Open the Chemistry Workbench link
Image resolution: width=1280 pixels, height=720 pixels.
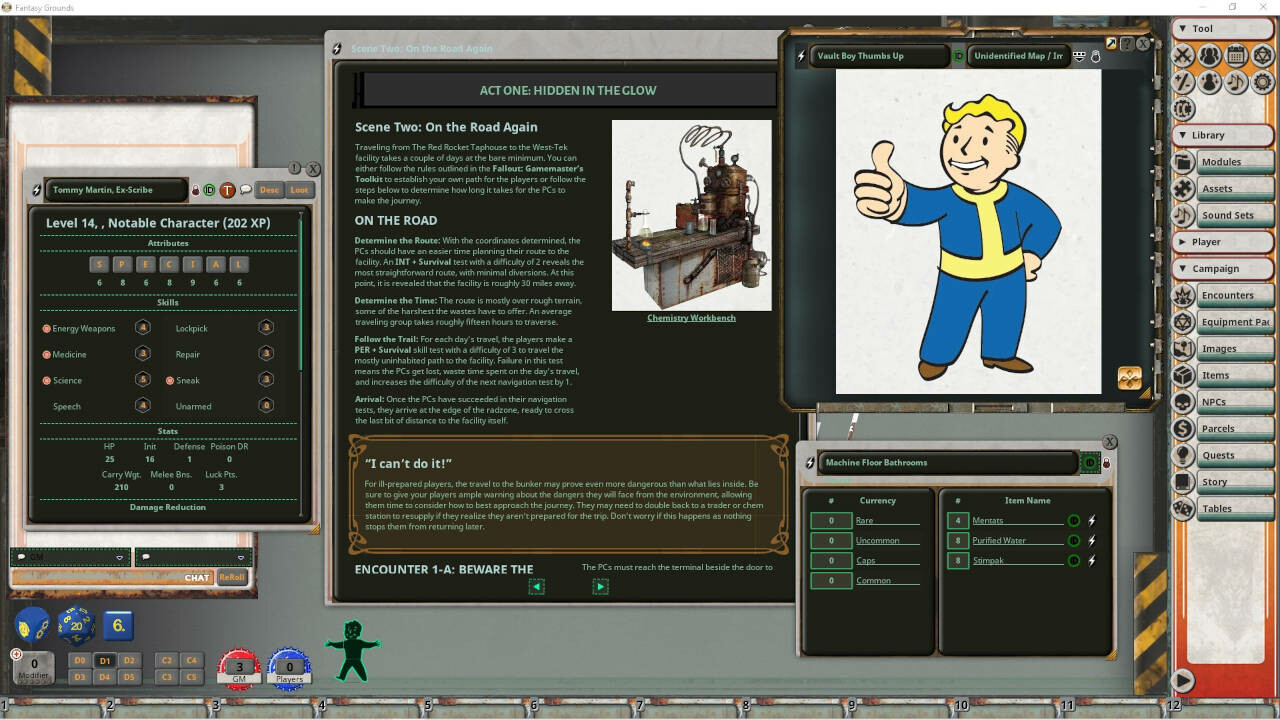691,318
